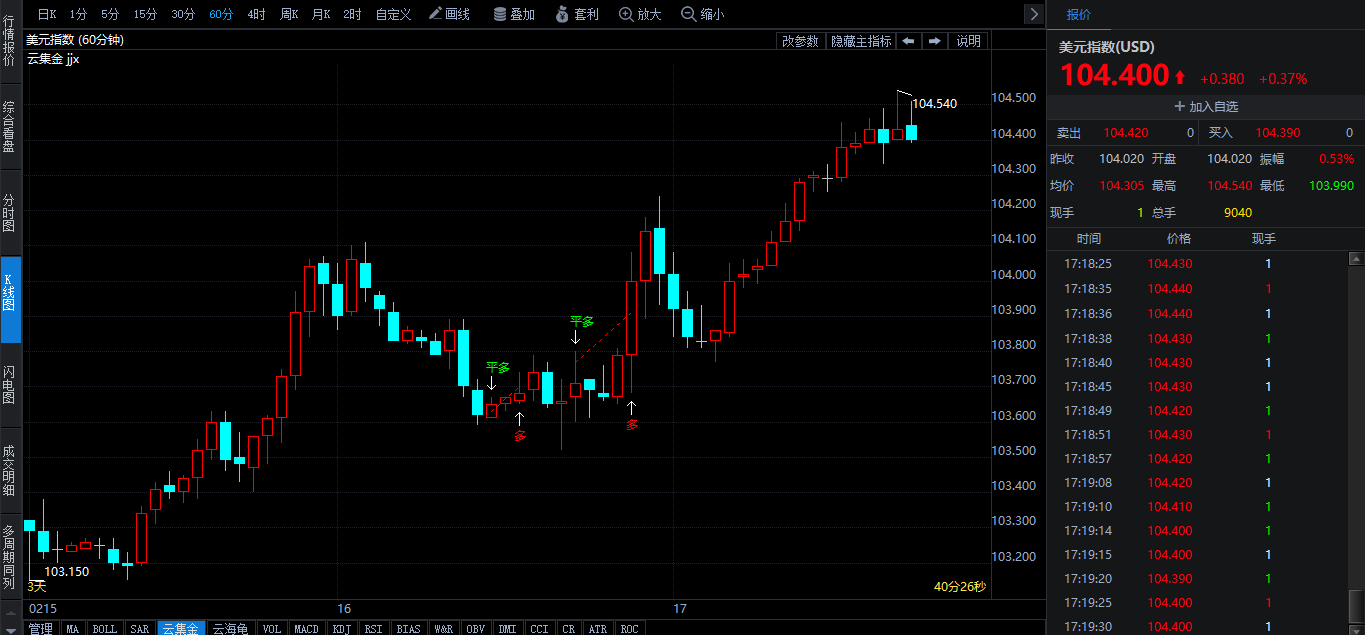The width and height of the screenshot is (1365, 635).
Task: Select the ROC indicator
Action: tap(629, 628)
